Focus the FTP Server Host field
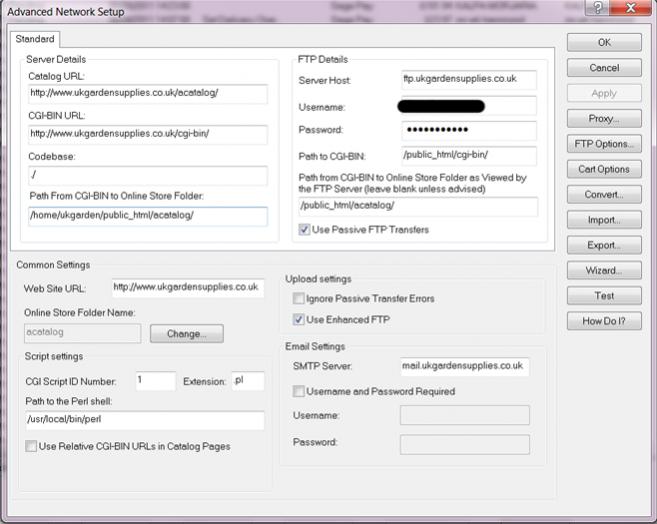Image resolution: width=657 pixels, height=524 pixels. [x=467, y=80]
